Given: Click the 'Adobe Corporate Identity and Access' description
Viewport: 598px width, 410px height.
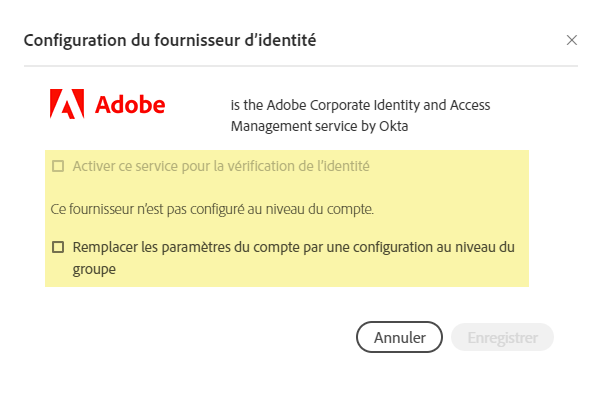Looking at the screenshot, I should pyautogui.click(x=360, y=116).
